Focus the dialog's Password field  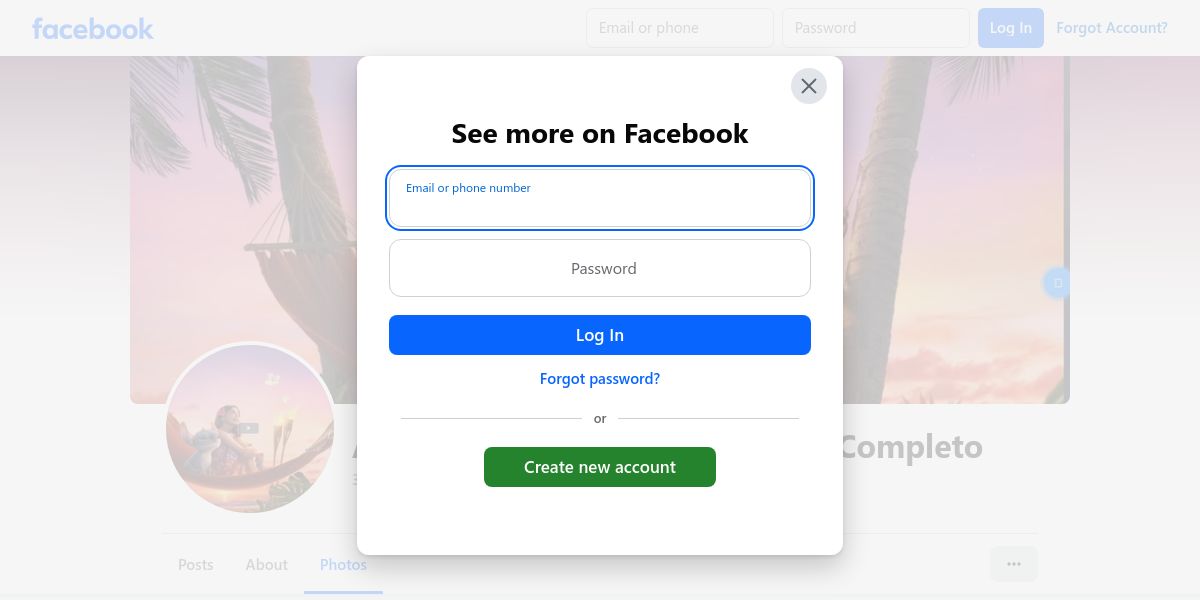click(600, 268)
